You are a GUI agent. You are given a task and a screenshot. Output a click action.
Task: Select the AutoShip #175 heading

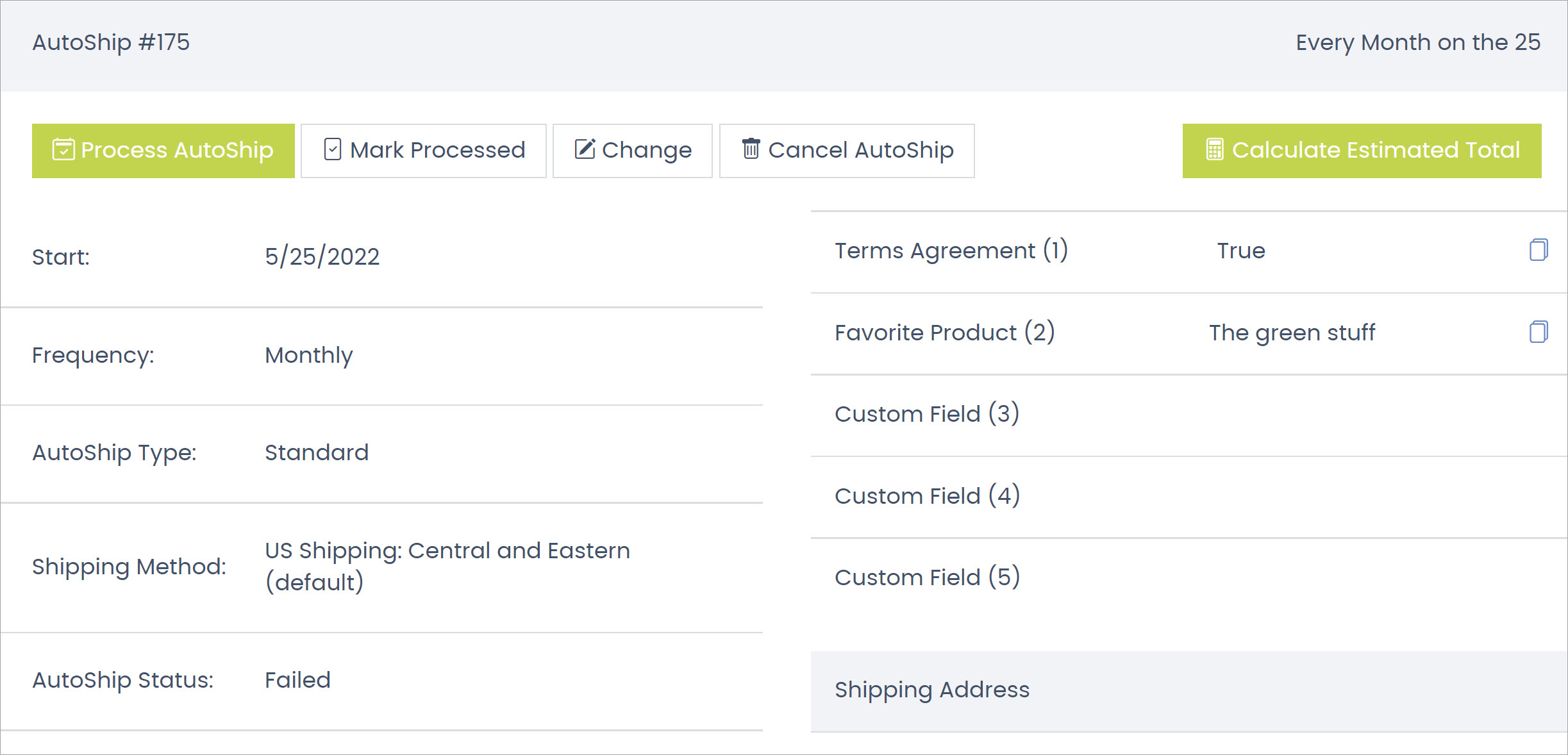(111, 42)
